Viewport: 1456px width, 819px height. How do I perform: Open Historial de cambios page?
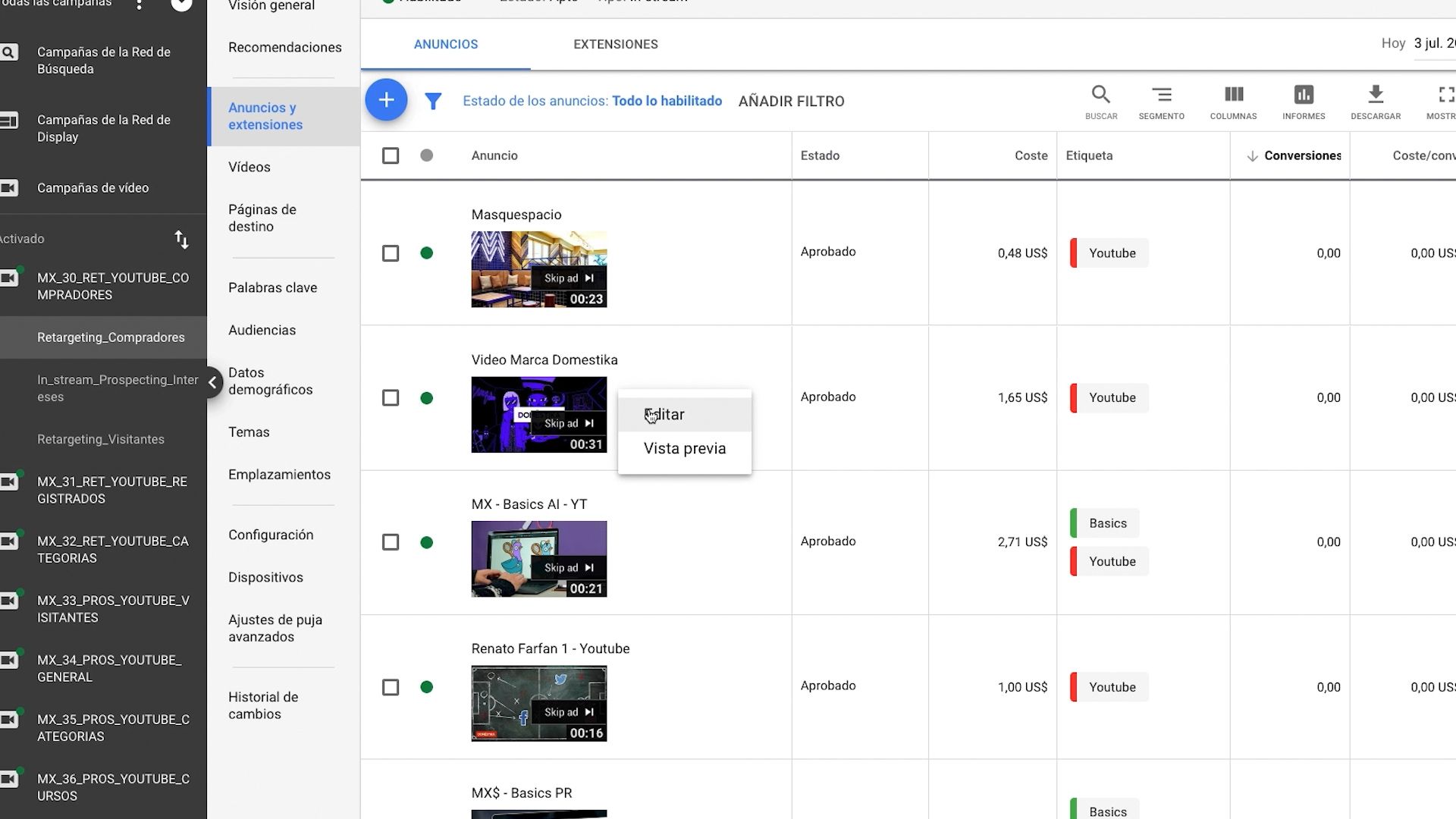[x=263, y=706]
